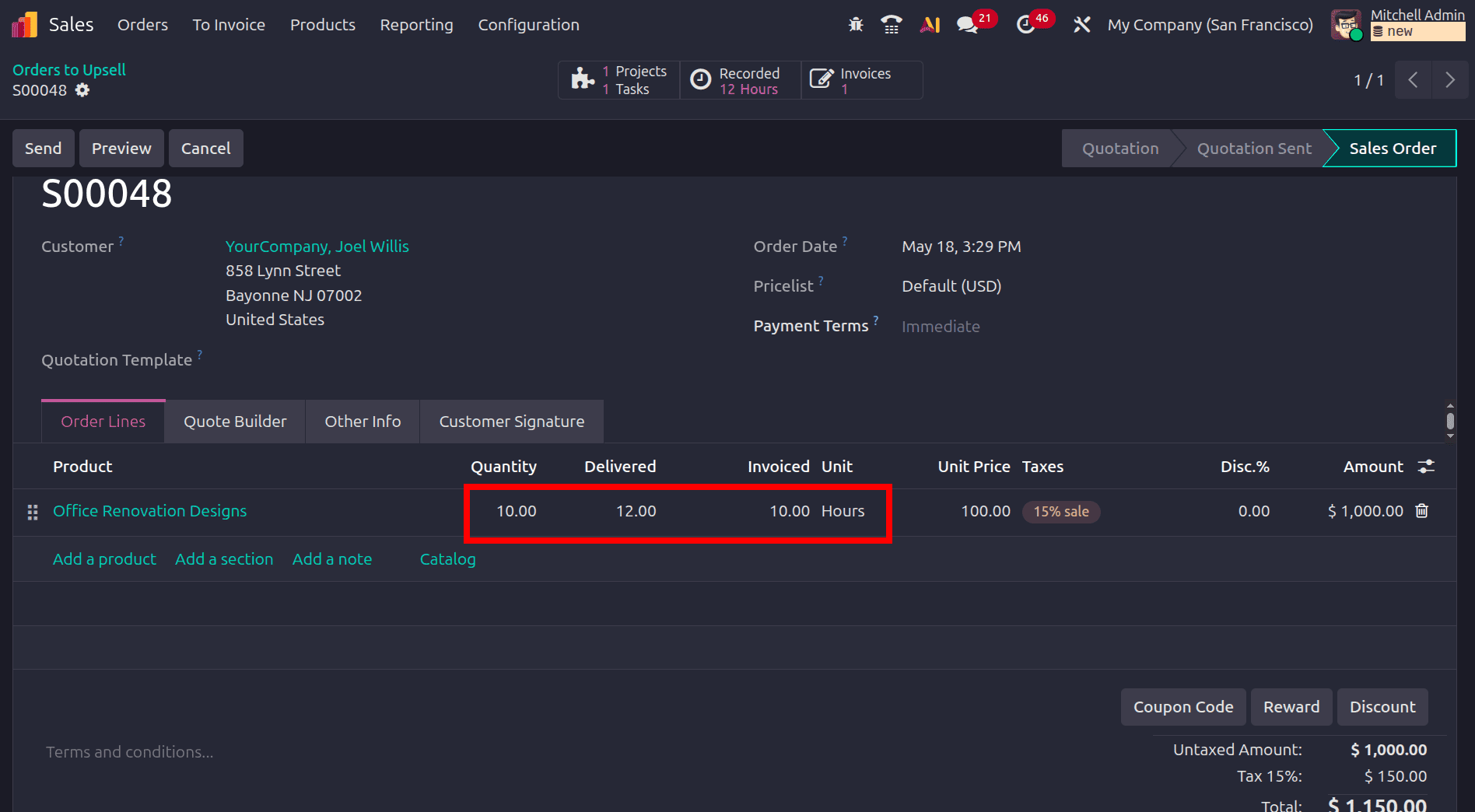Image resolution: width=1475 pixels, height=812 pixels.
Task: Open Orders to Upsell breadcrumb
Action: (69, 70)
